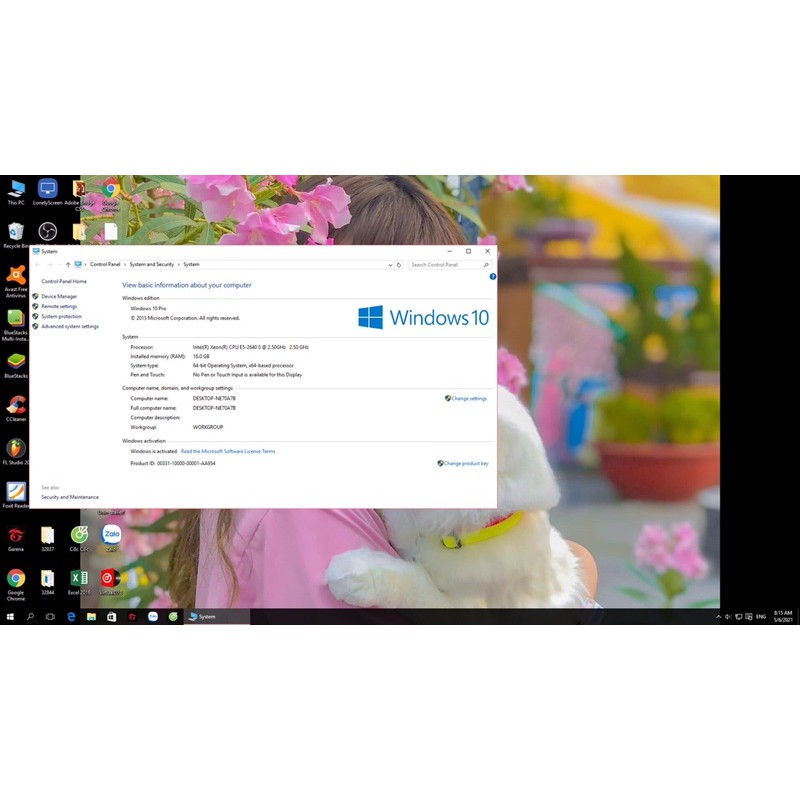Select Google Chrome icon beside Adobe shortcut
800x800 pixels.
click(111, 195)
